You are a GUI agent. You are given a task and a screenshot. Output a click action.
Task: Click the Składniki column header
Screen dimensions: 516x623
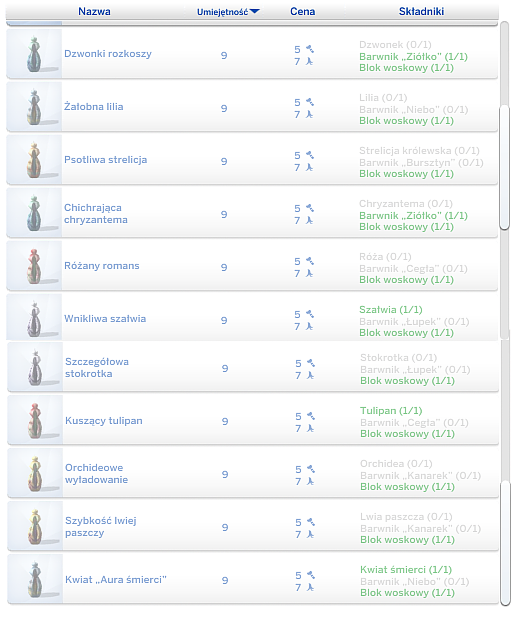[x=421, y=11]
